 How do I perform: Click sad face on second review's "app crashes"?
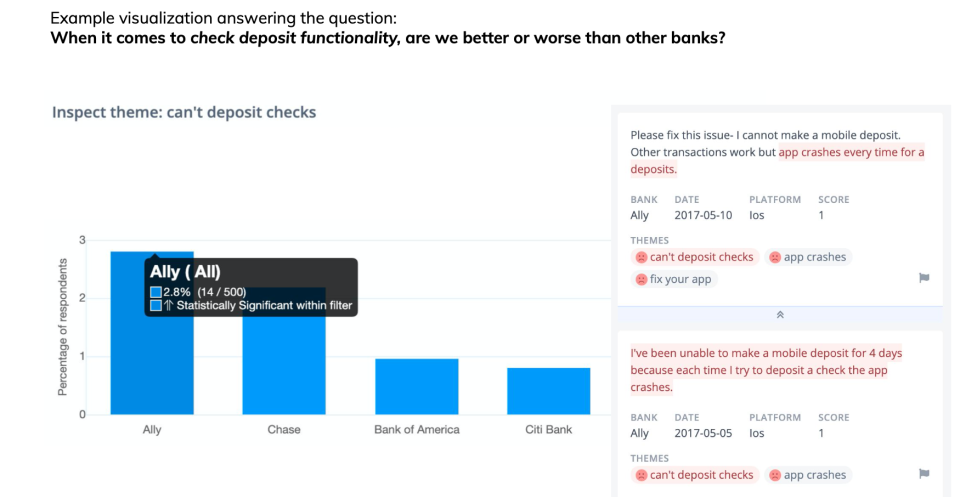[775, 475]
